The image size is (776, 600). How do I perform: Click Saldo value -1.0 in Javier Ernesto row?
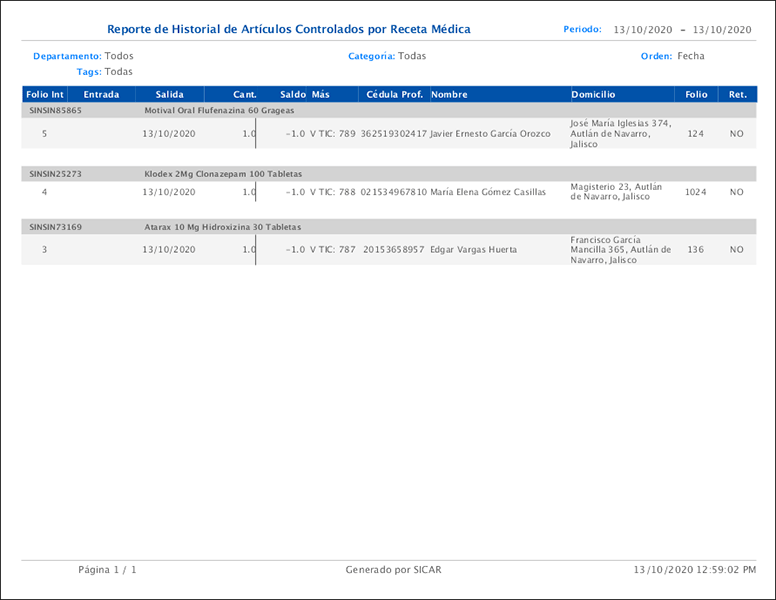point(295,134)
